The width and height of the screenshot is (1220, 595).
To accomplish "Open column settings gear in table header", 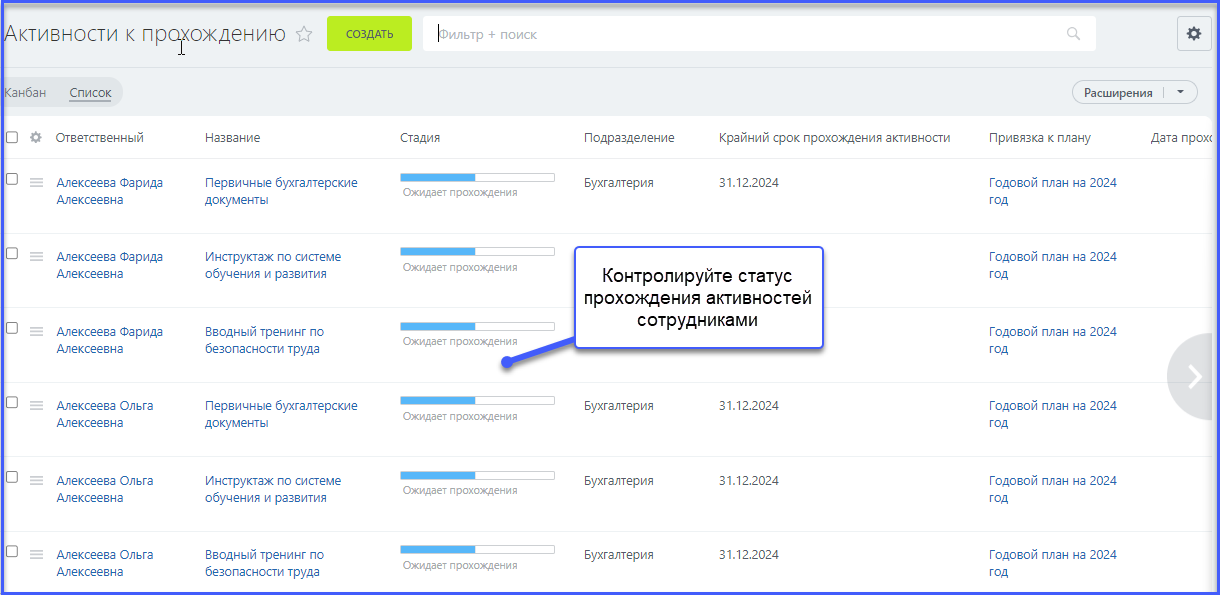I will (x=36, y=138).
